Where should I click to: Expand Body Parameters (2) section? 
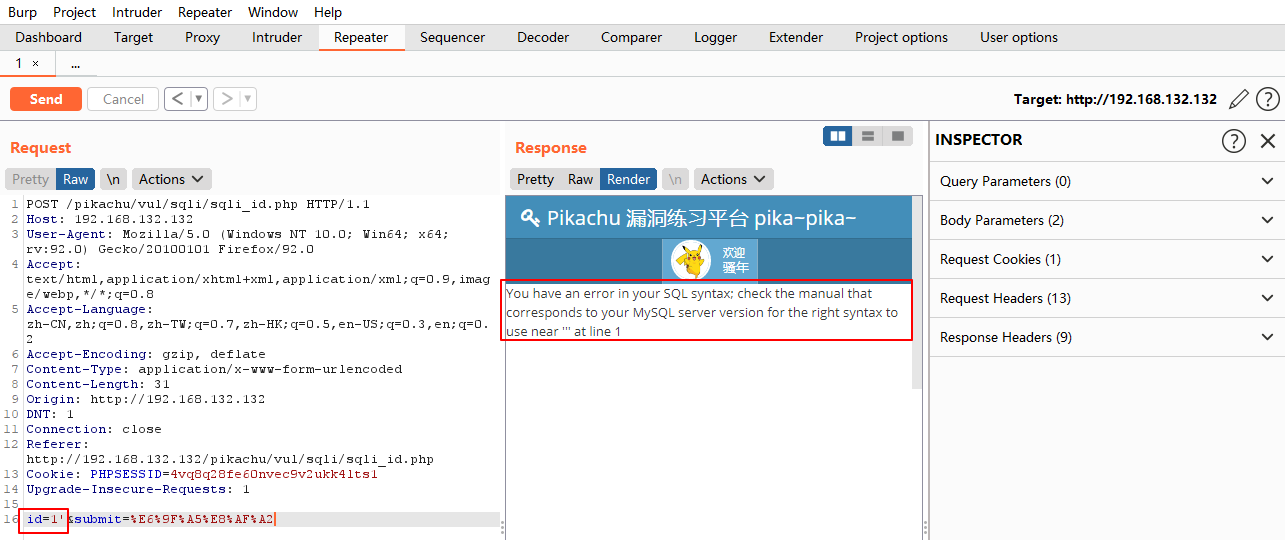[1107, 220]
